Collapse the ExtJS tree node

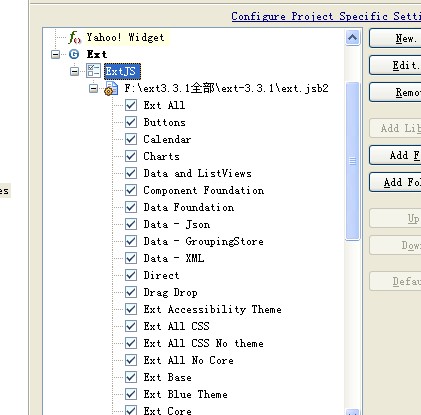pos(74,71)
